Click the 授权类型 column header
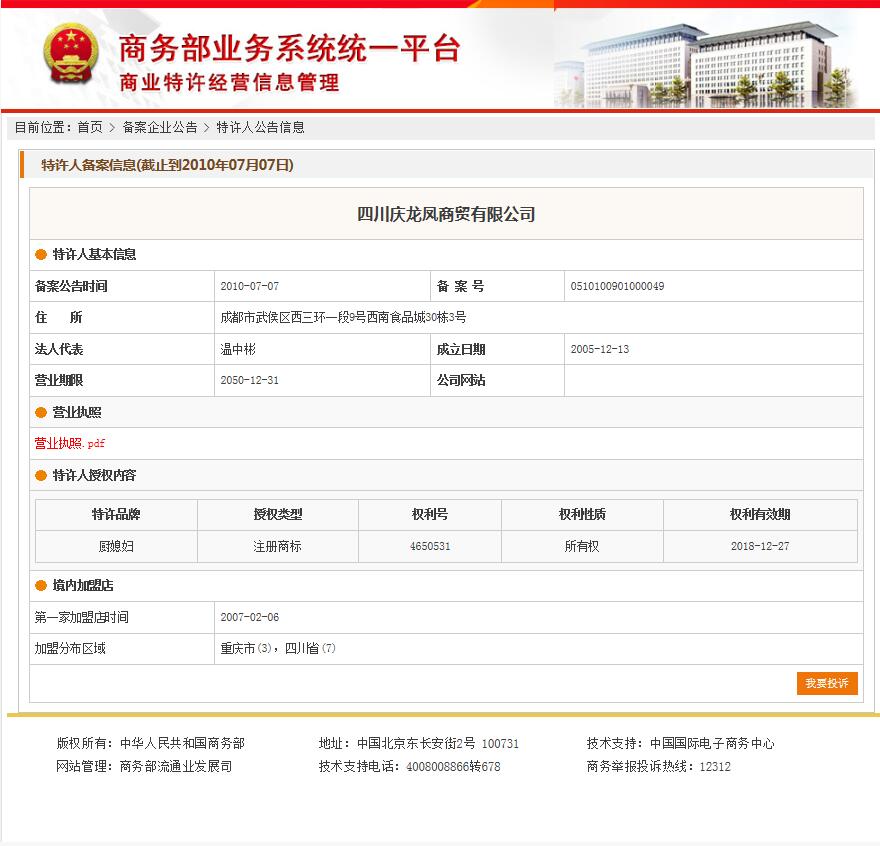Viewport: 880px width, 846px height. [x=278, y=514]
